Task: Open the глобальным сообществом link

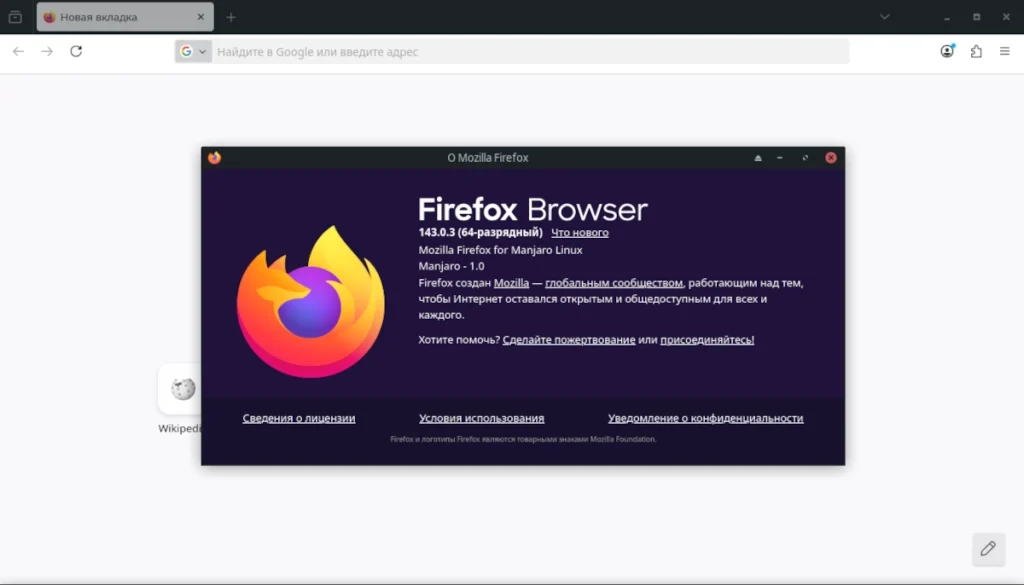Action: (614, 283)
